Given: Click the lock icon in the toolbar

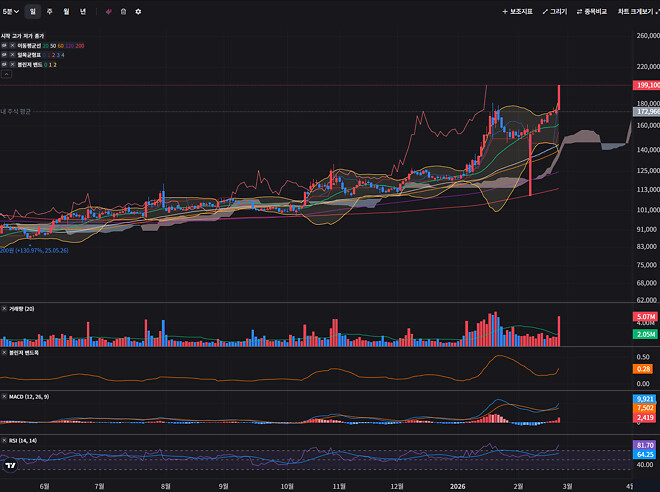Looking at the screenshot, I should point(123,12).
